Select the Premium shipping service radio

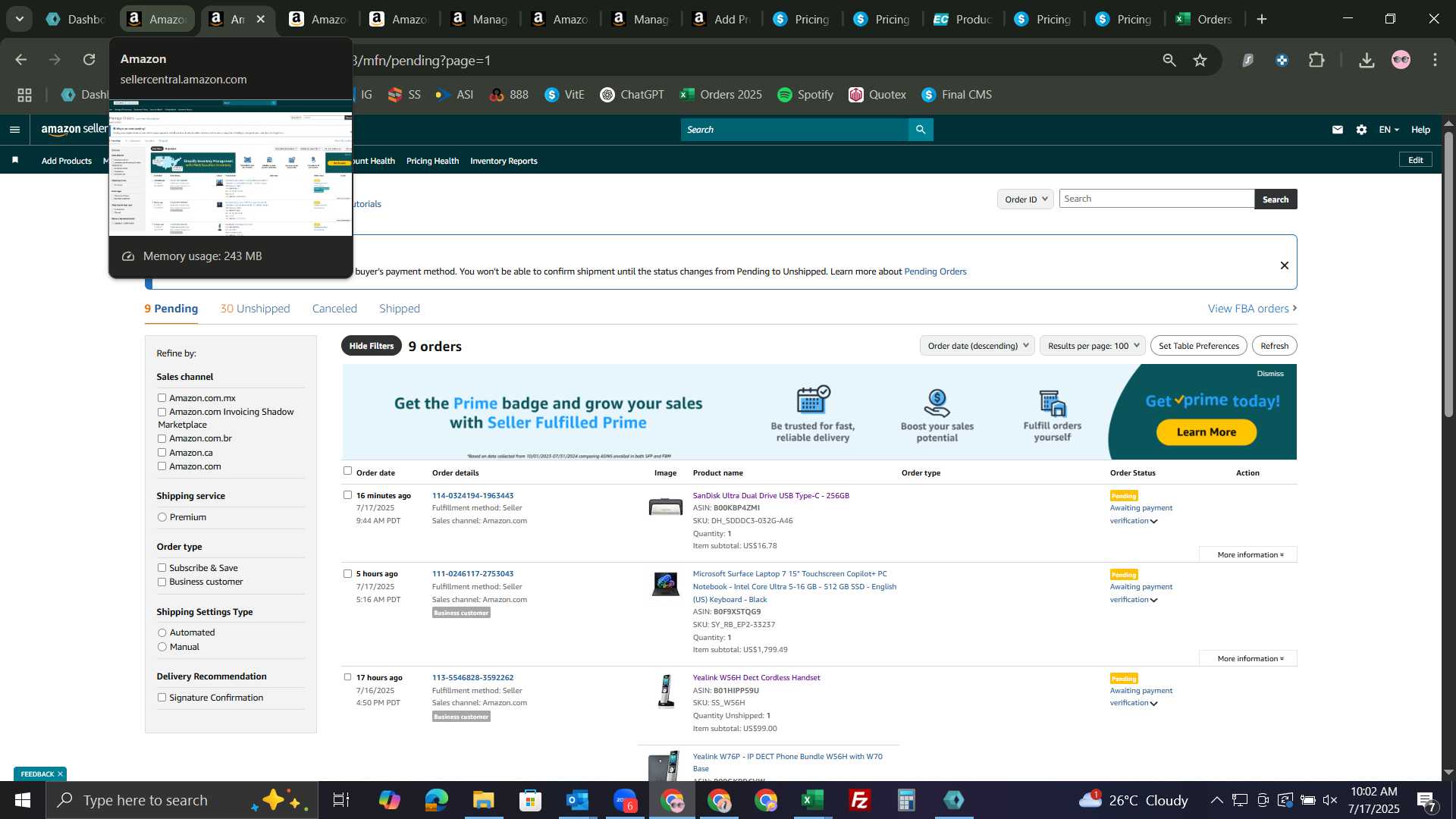coord(162,517)
